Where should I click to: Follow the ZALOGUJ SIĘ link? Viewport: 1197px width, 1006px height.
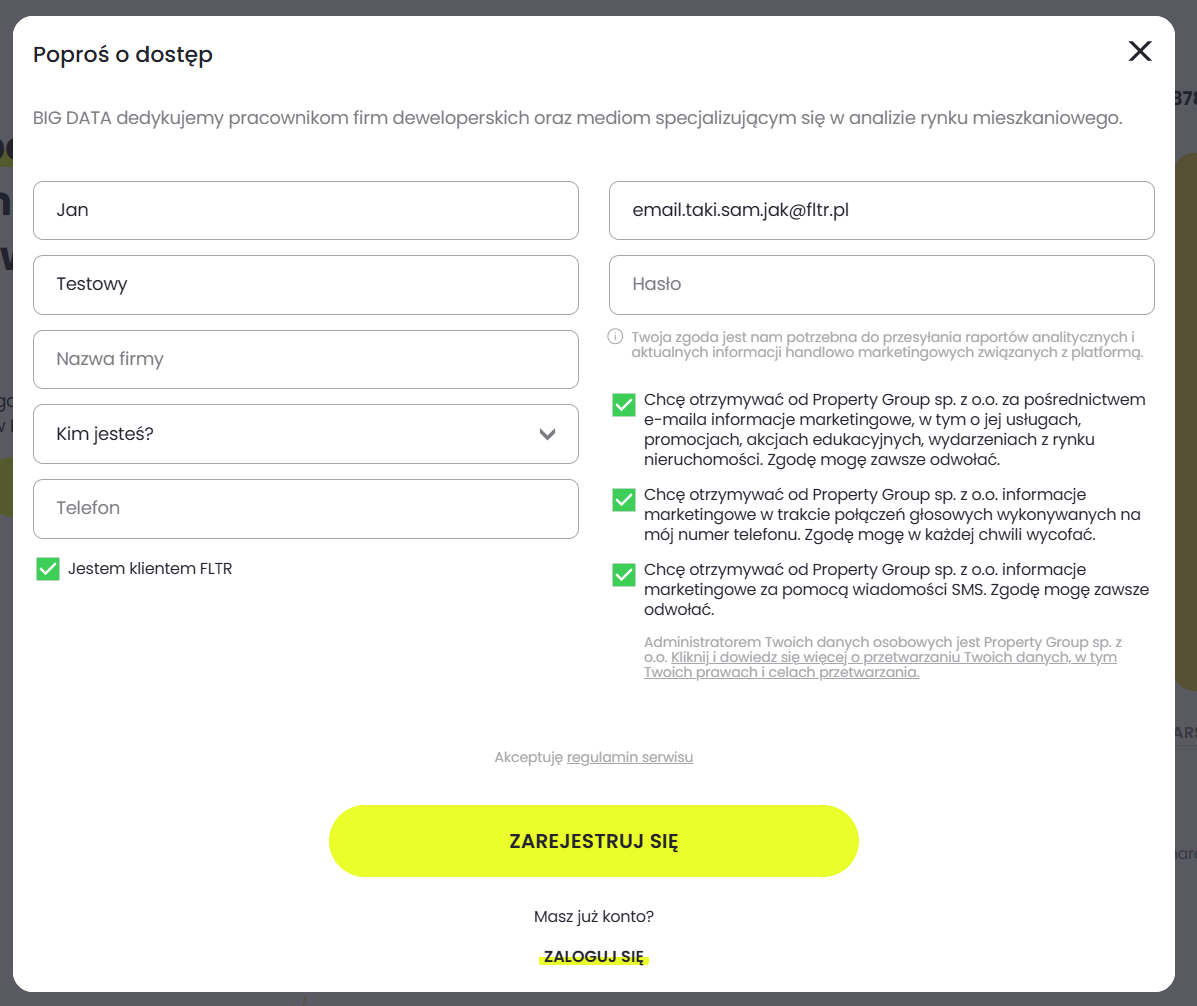(594, 957)
